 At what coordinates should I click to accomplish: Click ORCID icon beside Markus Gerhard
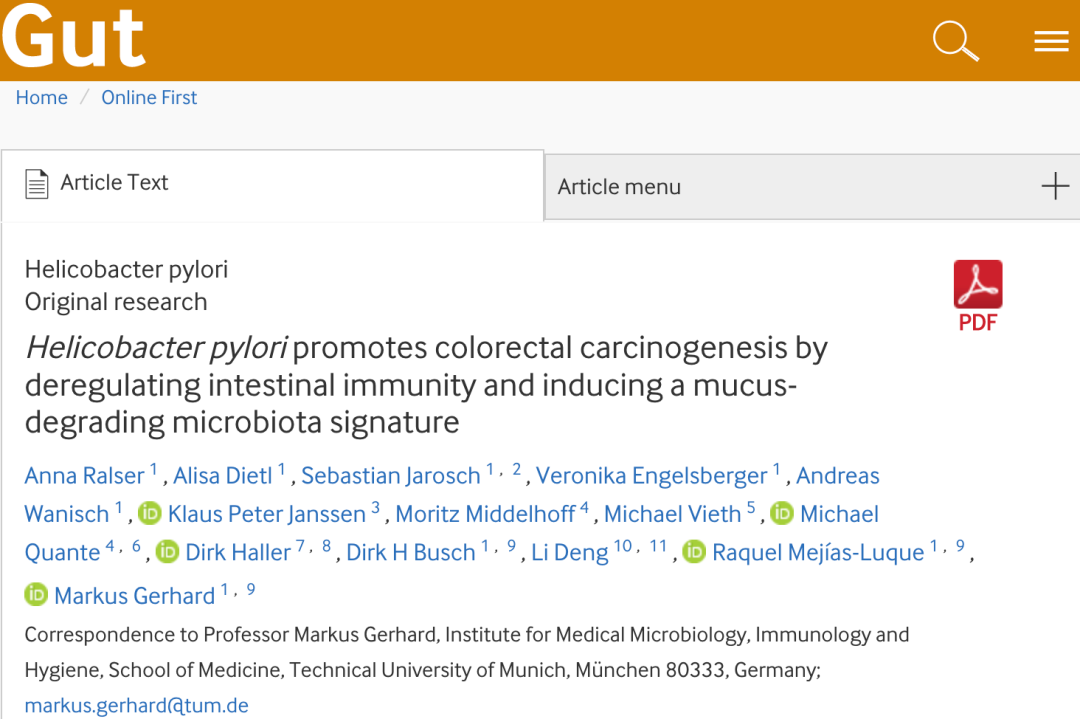(x=36, y=595)
